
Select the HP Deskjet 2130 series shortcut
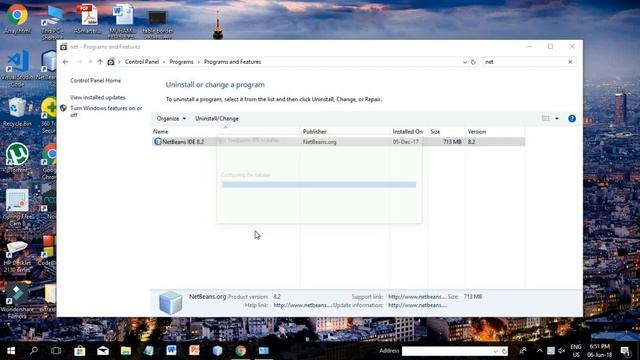(17, 256)
